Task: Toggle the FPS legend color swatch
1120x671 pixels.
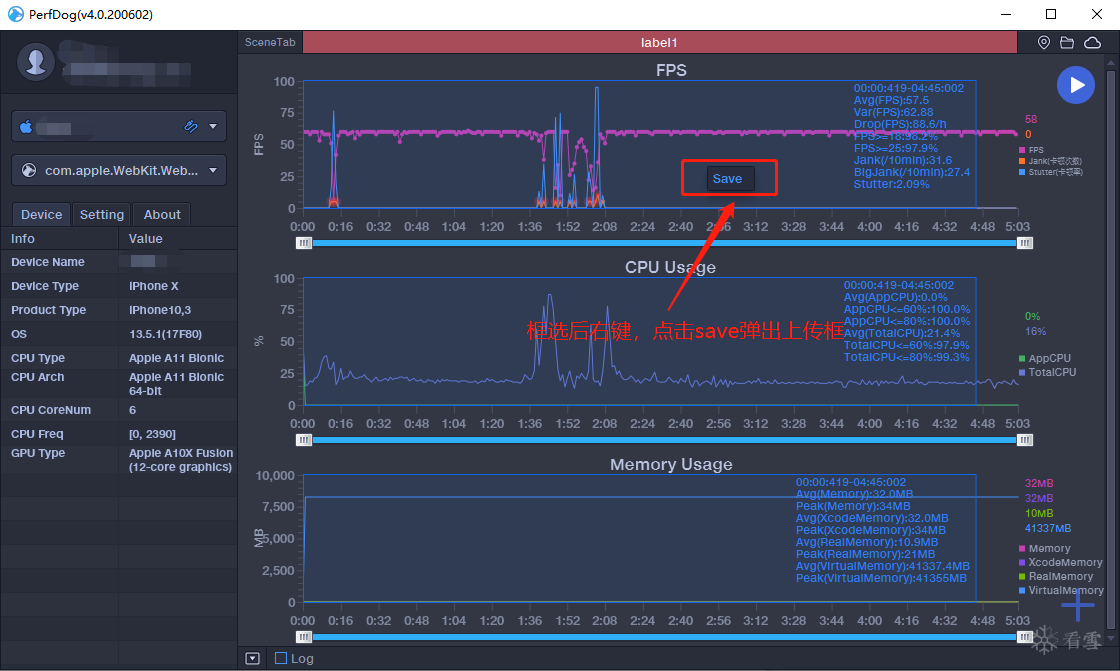Action: 1022,150
